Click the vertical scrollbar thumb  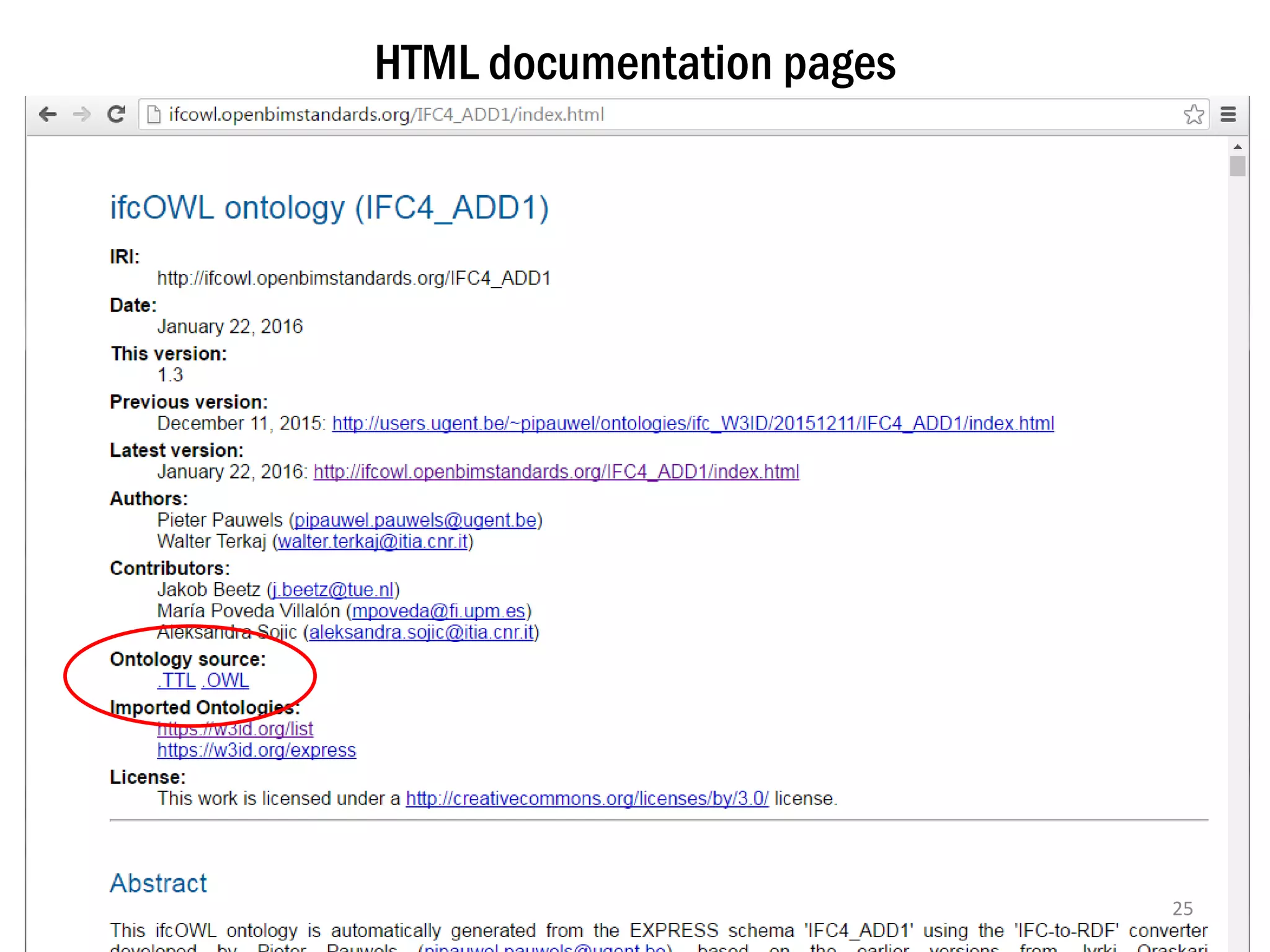tap(1238, 166)
